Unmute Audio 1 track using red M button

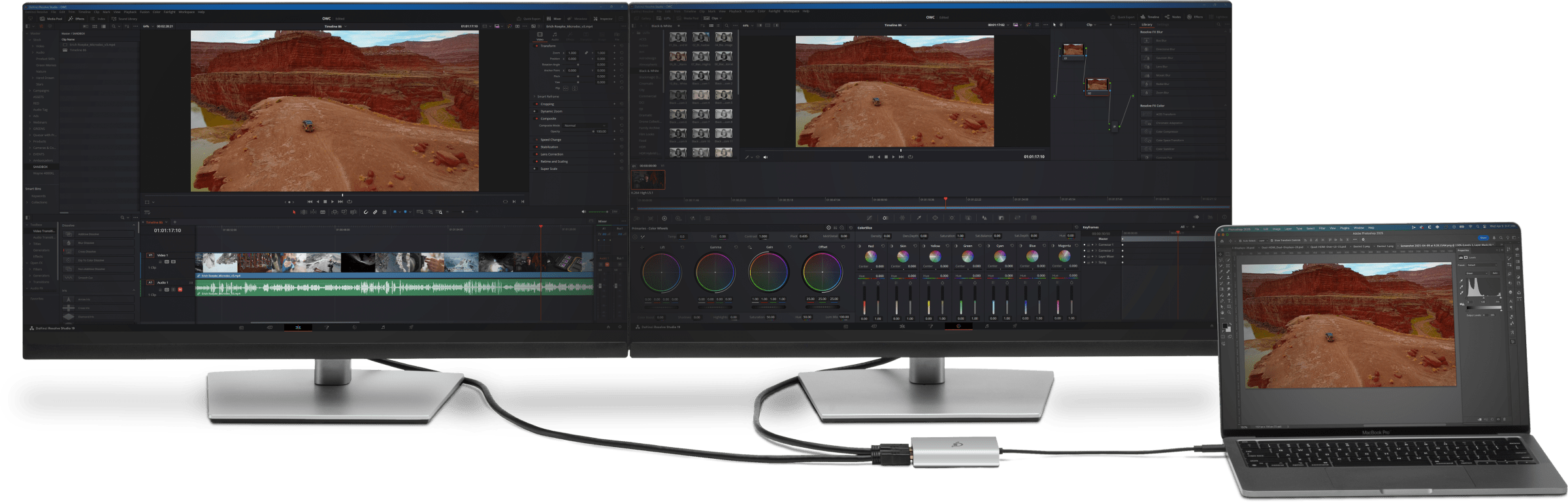click(x=180, y=290)
